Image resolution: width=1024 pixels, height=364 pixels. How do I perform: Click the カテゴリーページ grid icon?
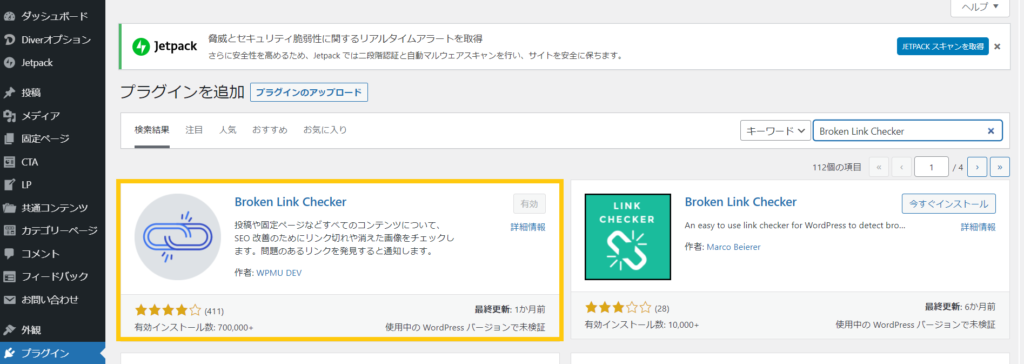tap(10, 231)
